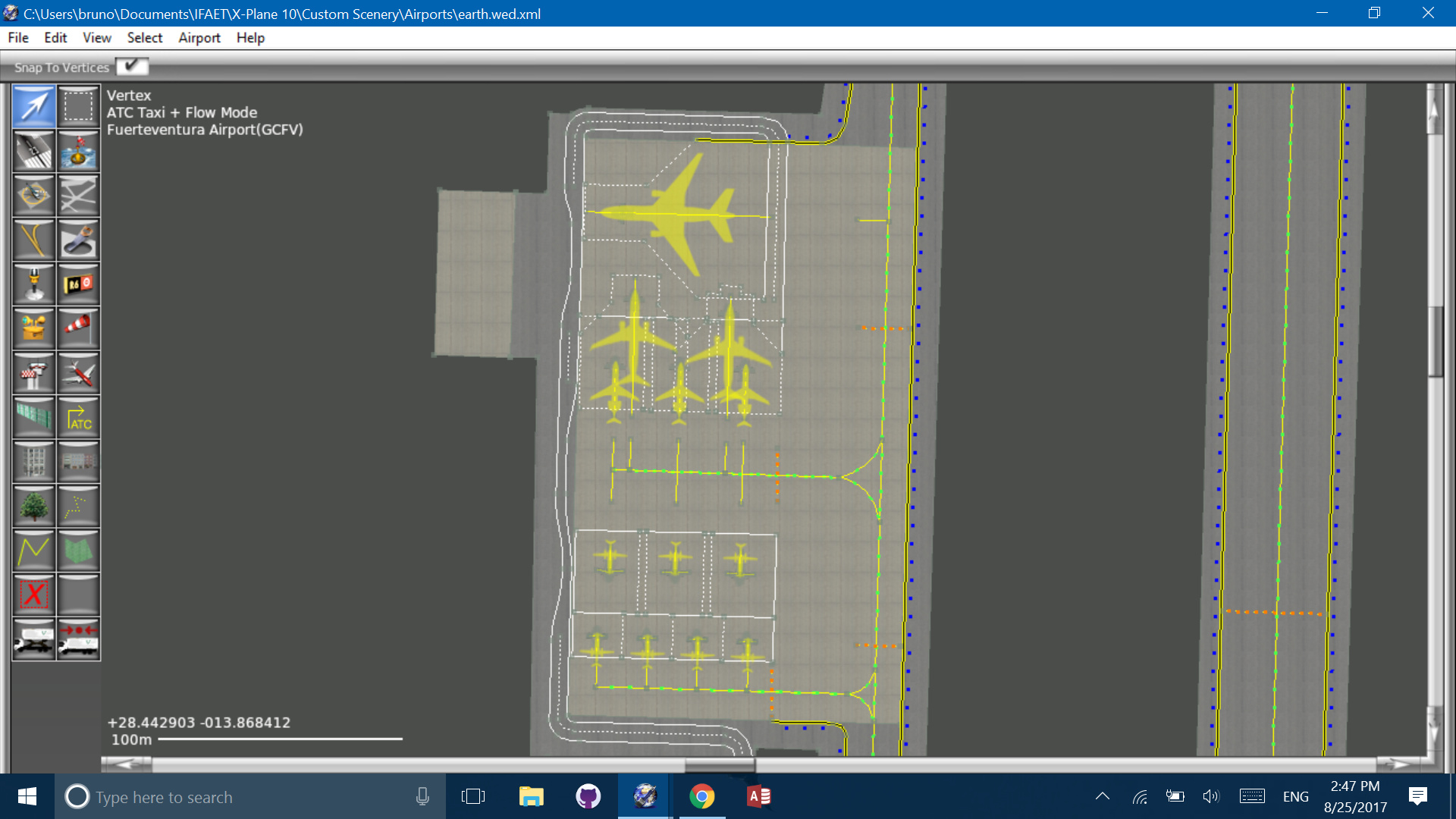Choose the Runway tool

coord(34,151)
